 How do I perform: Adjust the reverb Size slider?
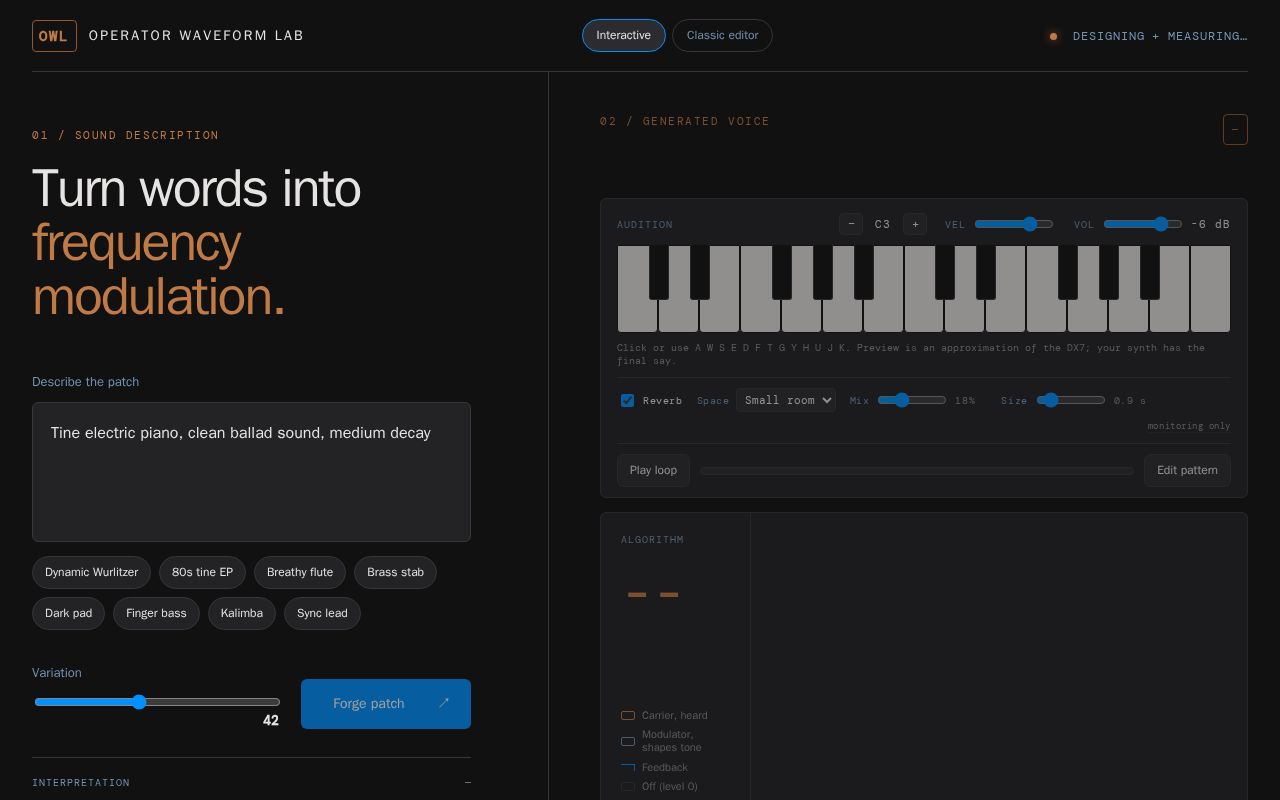tap(1071, 400)
